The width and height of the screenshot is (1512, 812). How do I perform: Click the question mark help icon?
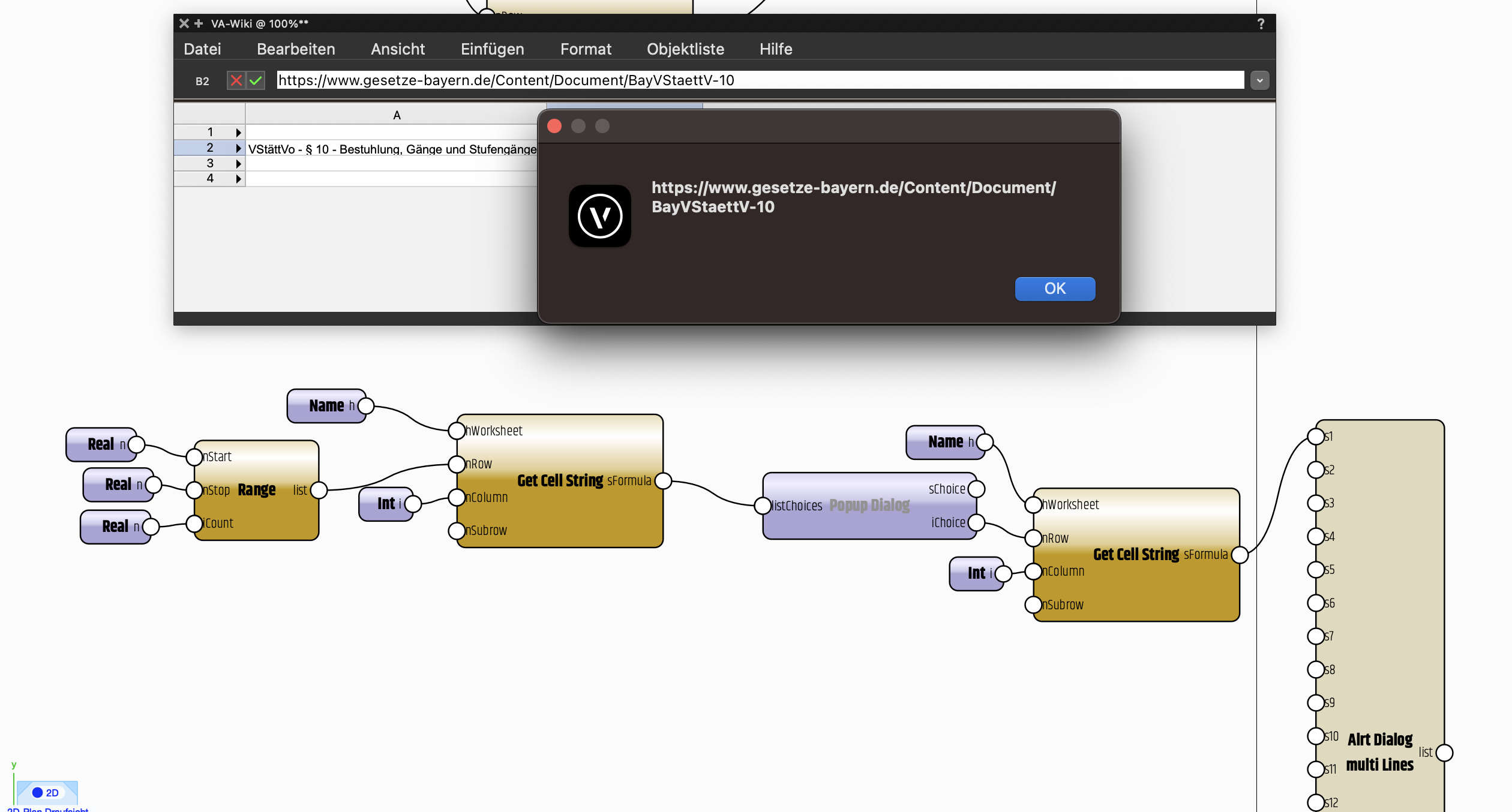1261,24
